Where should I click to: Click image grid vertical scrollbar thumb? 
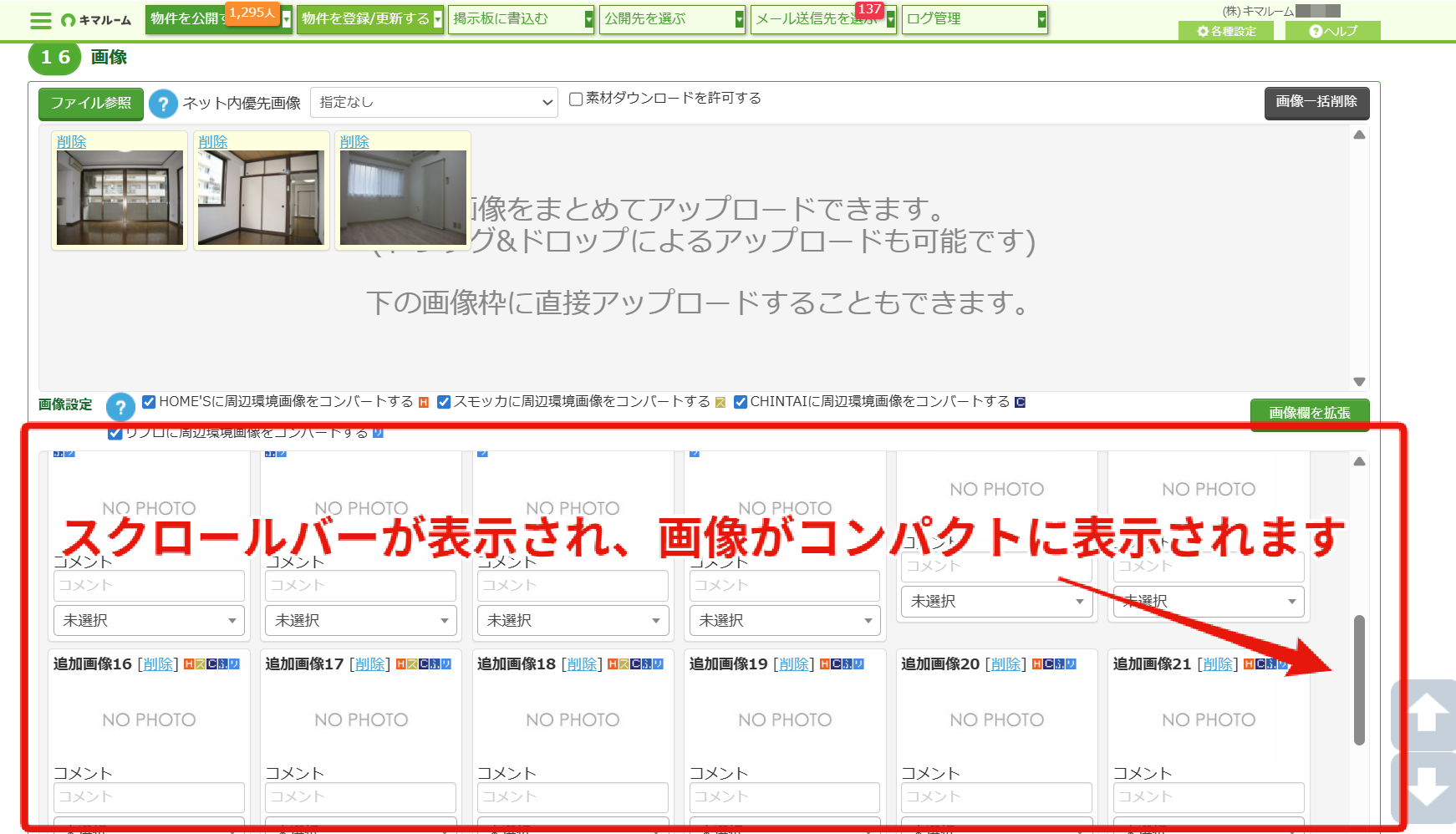(1359, 679)
